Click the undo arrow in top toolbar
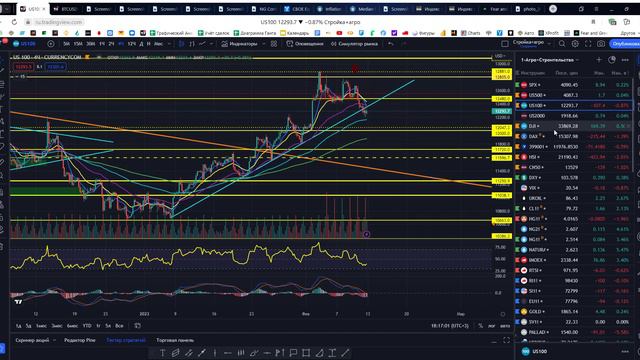Viewport: 640px width, 360px height. pyautogui.click(x=391, y=44)
